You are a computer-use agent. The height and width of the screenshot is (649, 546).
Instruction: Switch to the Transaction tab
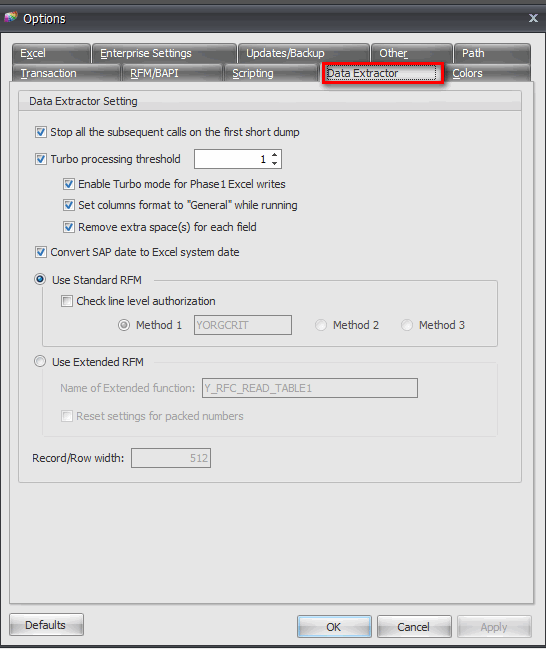pyautogui.click(x=66, y=73)
